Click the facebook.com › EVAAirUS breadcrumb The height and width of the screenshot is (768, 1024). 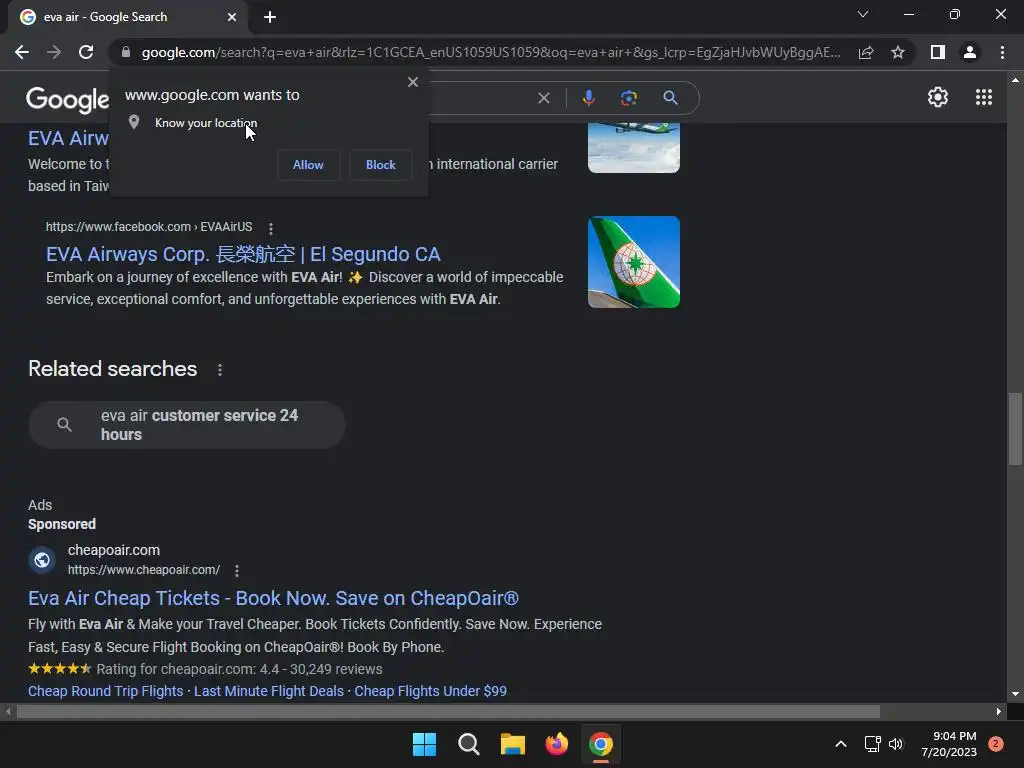click(149, 227)
